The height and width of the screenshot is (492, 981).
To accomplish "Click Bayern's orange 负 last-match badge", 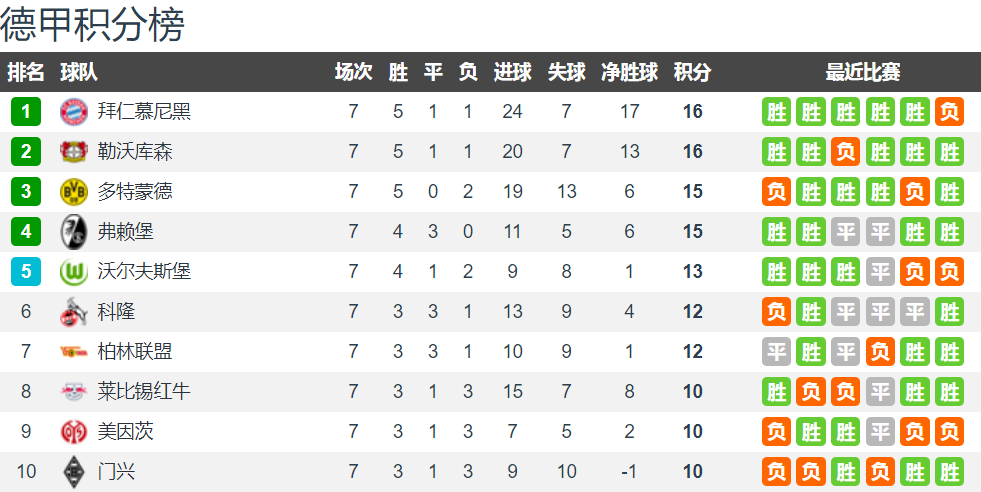I will tap(949, 112).
